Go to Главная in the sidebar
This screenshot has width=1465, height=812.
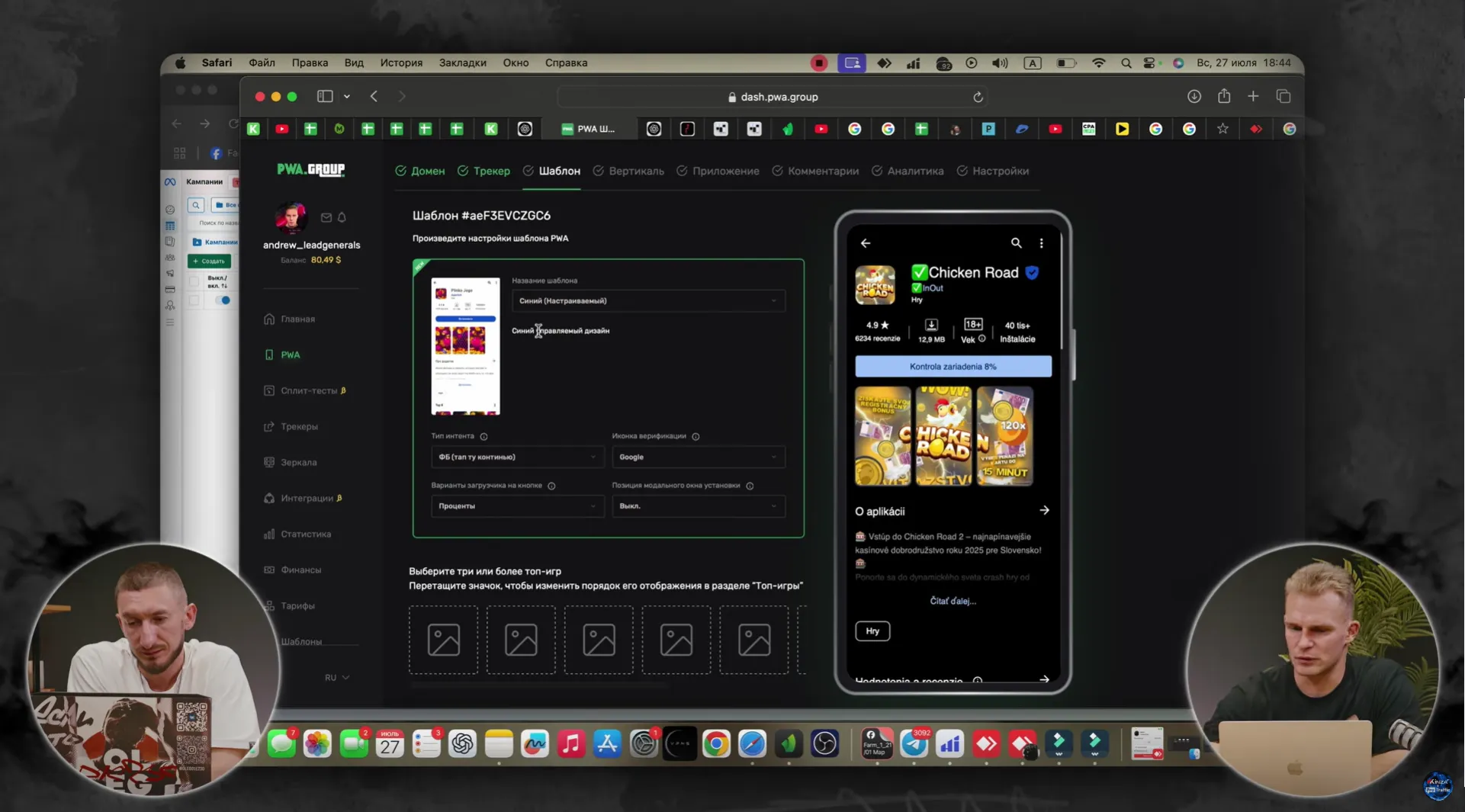tap(290, 319)
